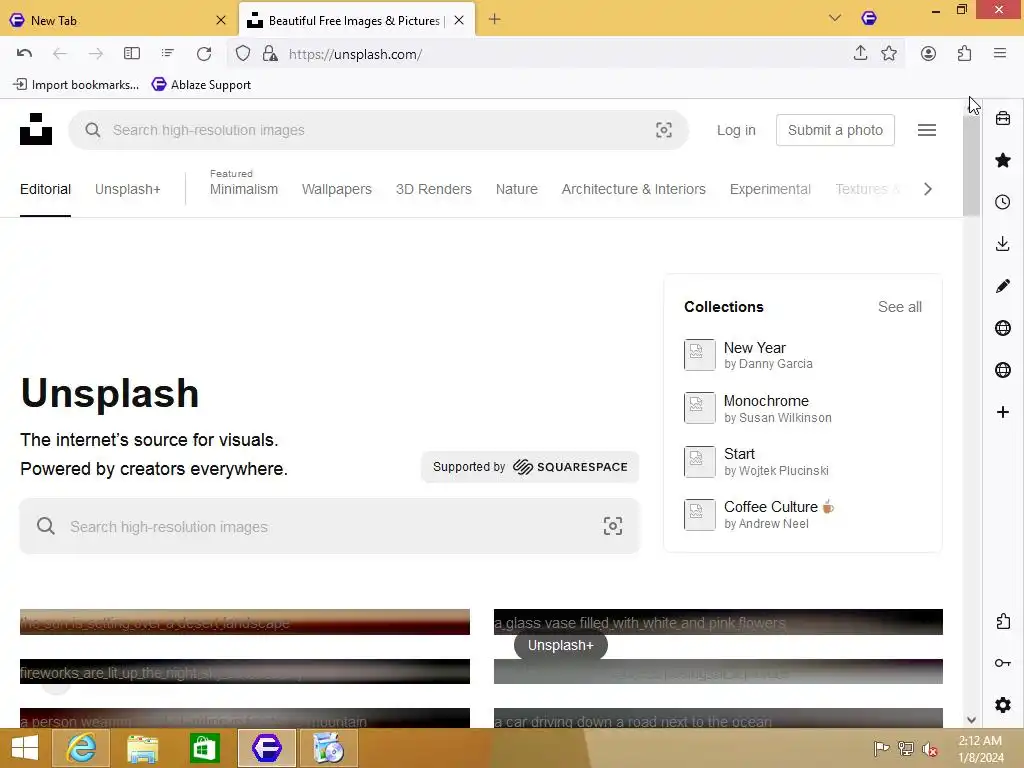Expand the list all tabs dropdown arrow

pos(835,18)
